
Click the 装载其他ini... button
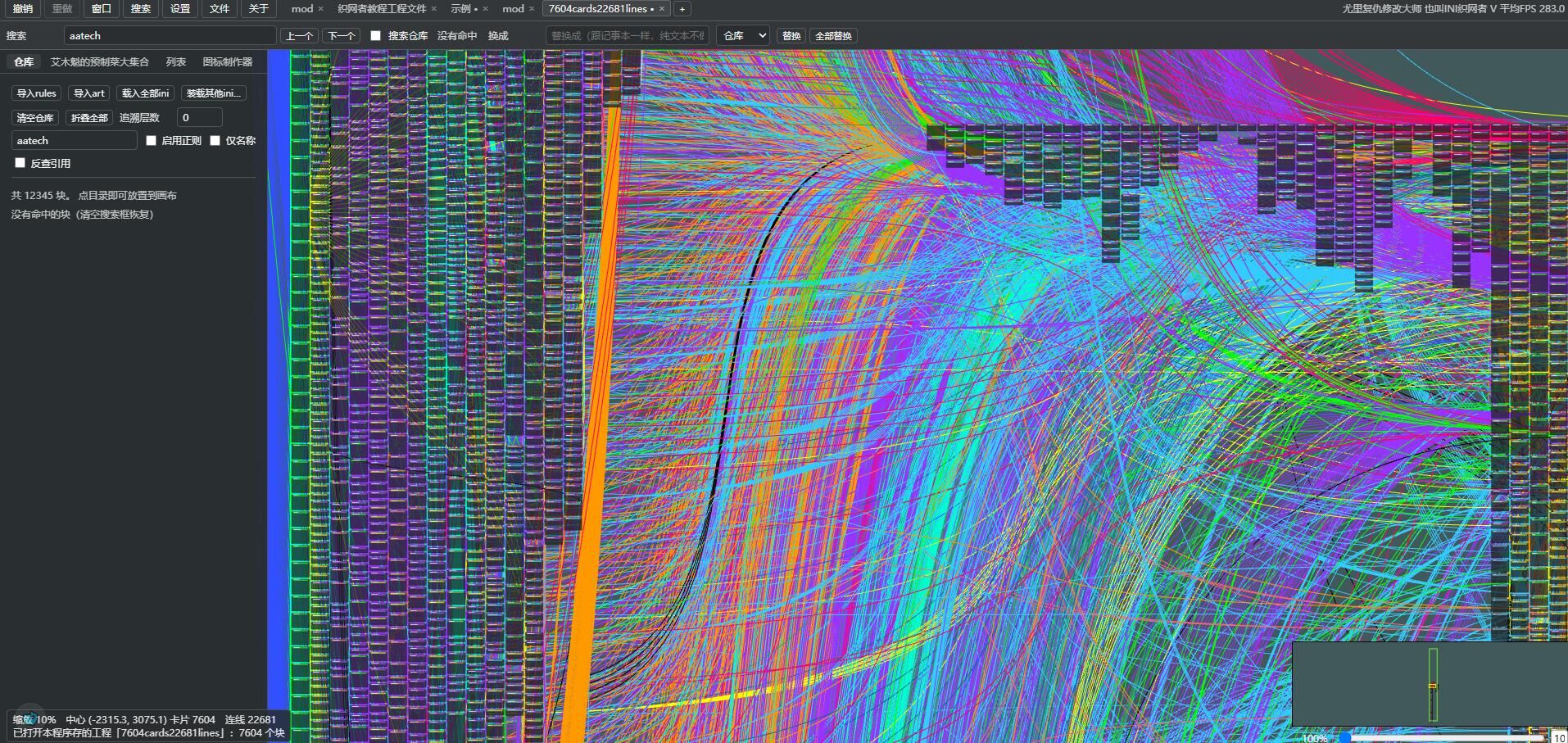click(x=214, y=93)
